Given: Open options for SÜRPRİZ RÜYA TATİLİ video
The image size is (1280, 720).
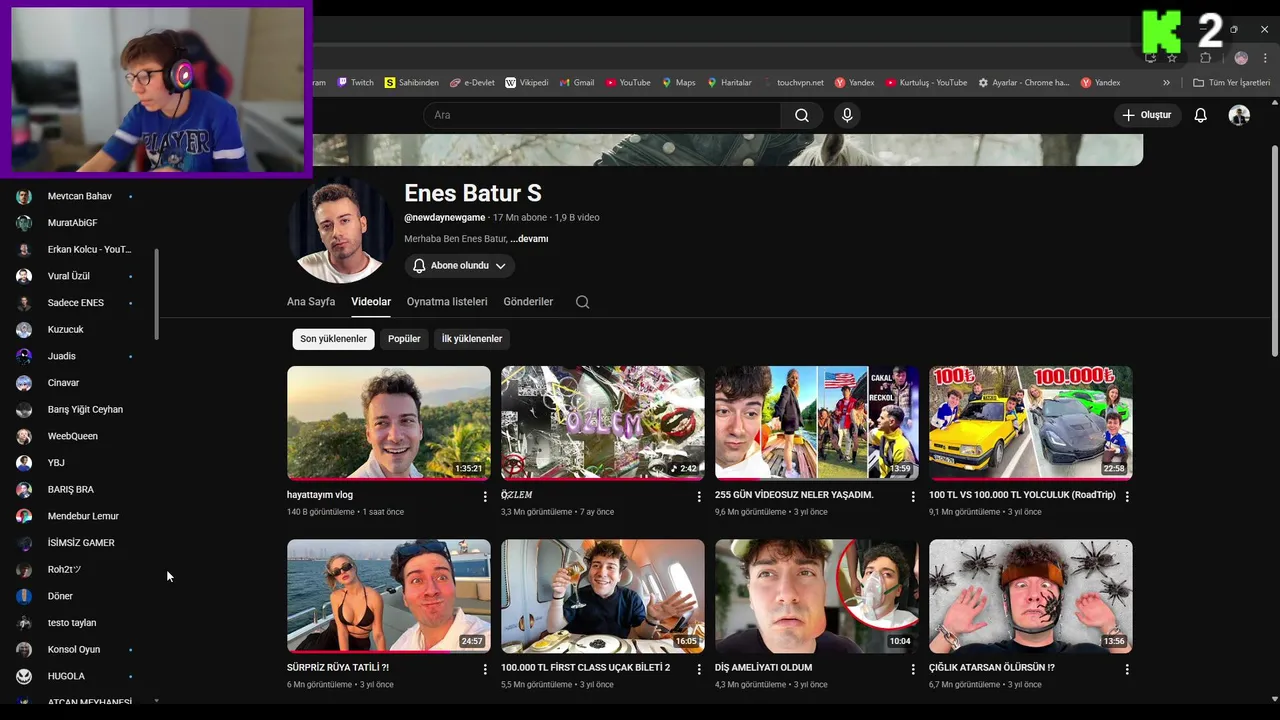Looking at the screenshot, I should coord(485,669).
